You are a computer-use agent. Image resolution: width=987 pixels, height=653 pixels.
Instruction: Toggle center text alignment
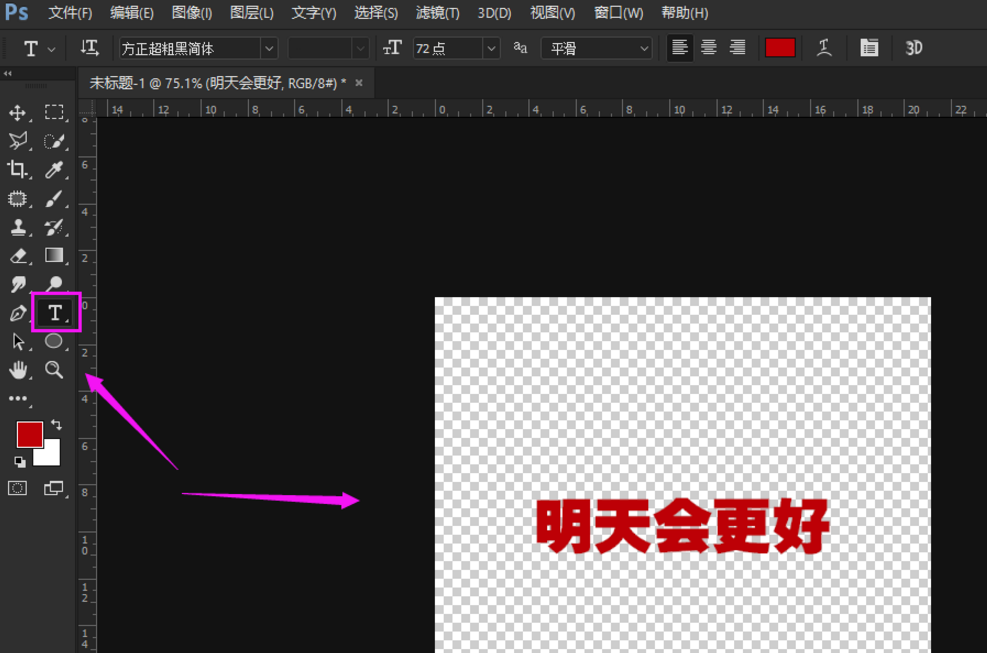pos(708,47)
